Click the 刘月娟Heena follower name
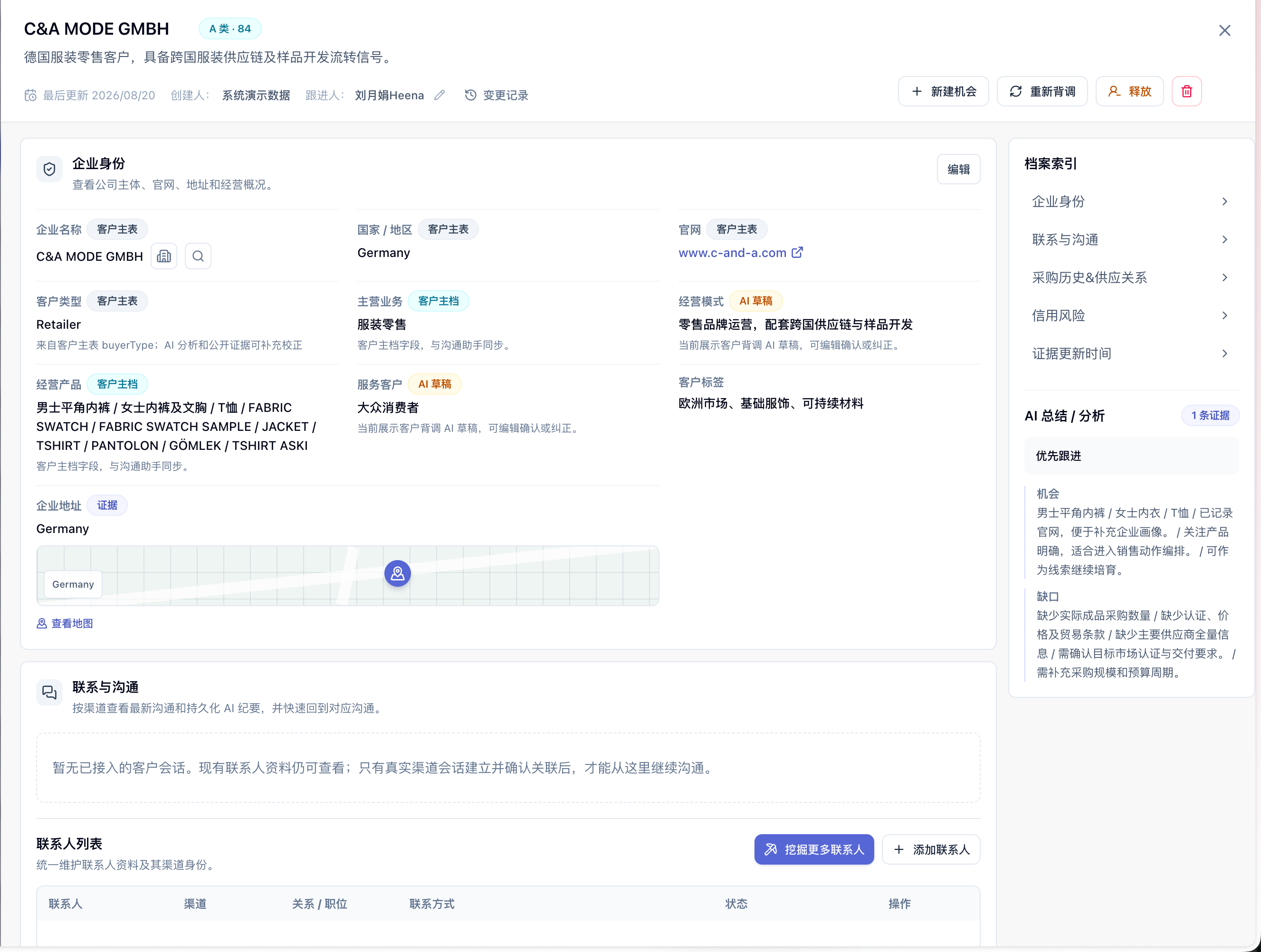This screenshot has width=1261, height=952. click(389, 95)
